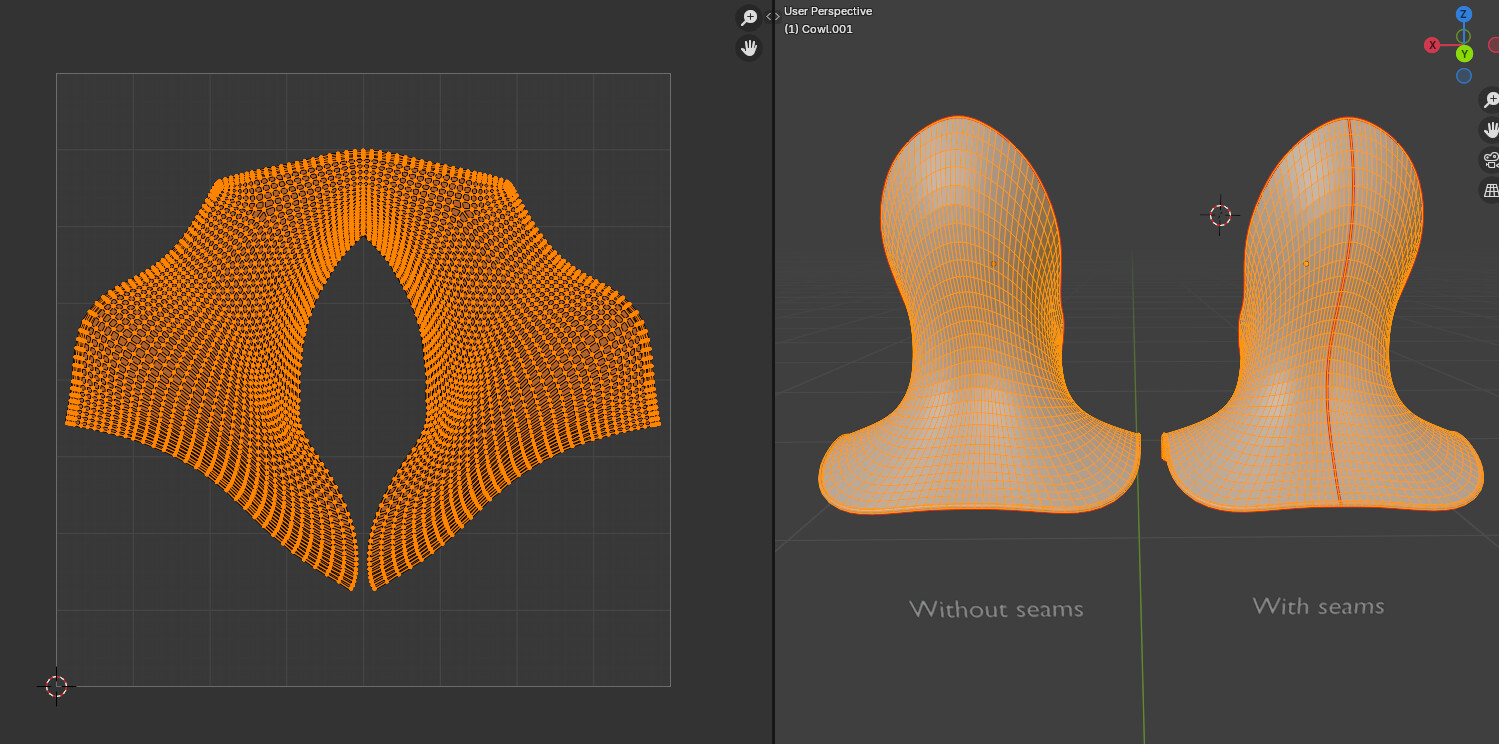Click the 'With seams' text object
1499x744 pixels.
[x=1318, y=605]
